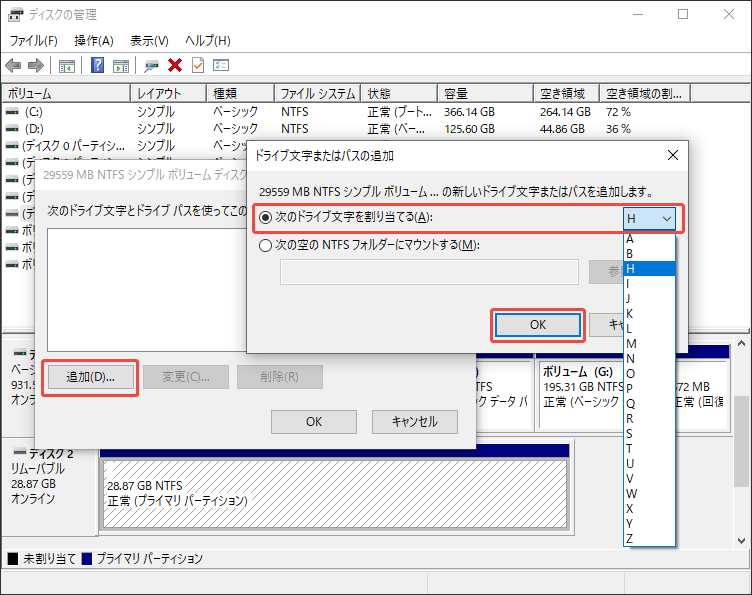Screen dimensions: 752x595
Task: Sort by 種類 column header
Action: [x=240, y=93]
